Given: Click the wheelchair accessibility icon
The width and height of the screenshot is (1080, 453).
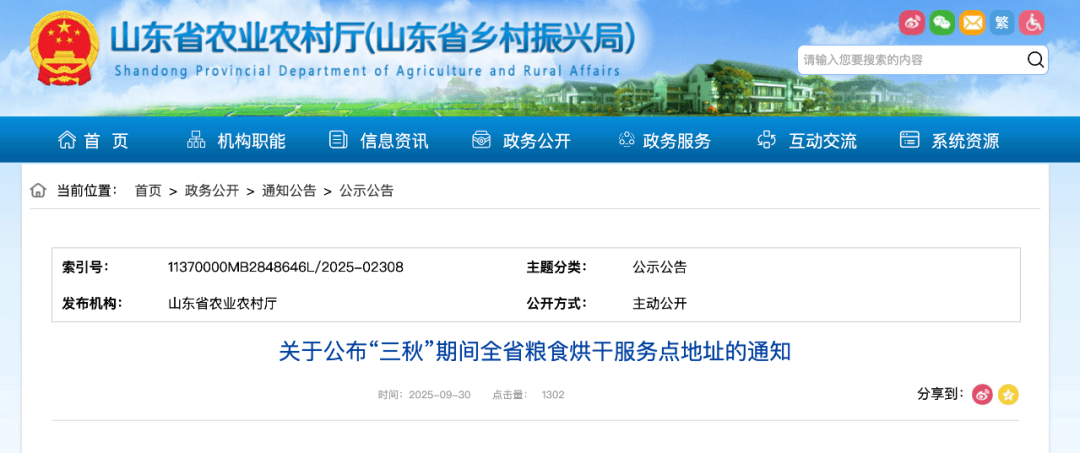Looking at the screenshot, I should click(1032, 22).
